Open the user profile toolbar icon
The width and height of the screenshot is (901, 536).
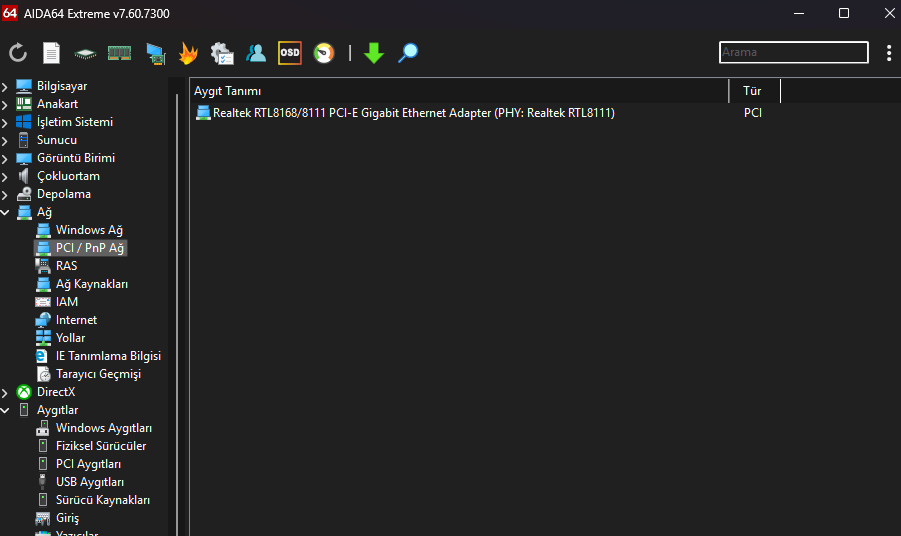(x=256, y=53)
